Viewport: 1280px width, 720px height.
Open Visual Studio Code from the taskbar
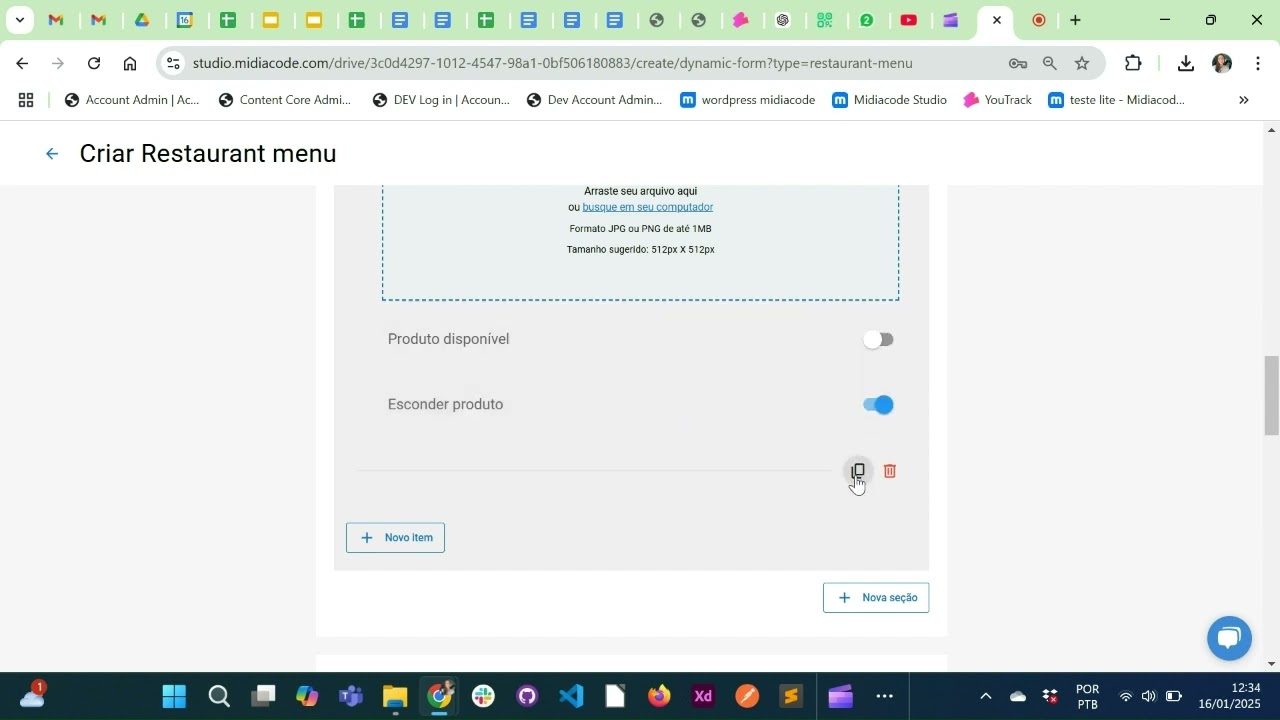click(x=571, y=696)
